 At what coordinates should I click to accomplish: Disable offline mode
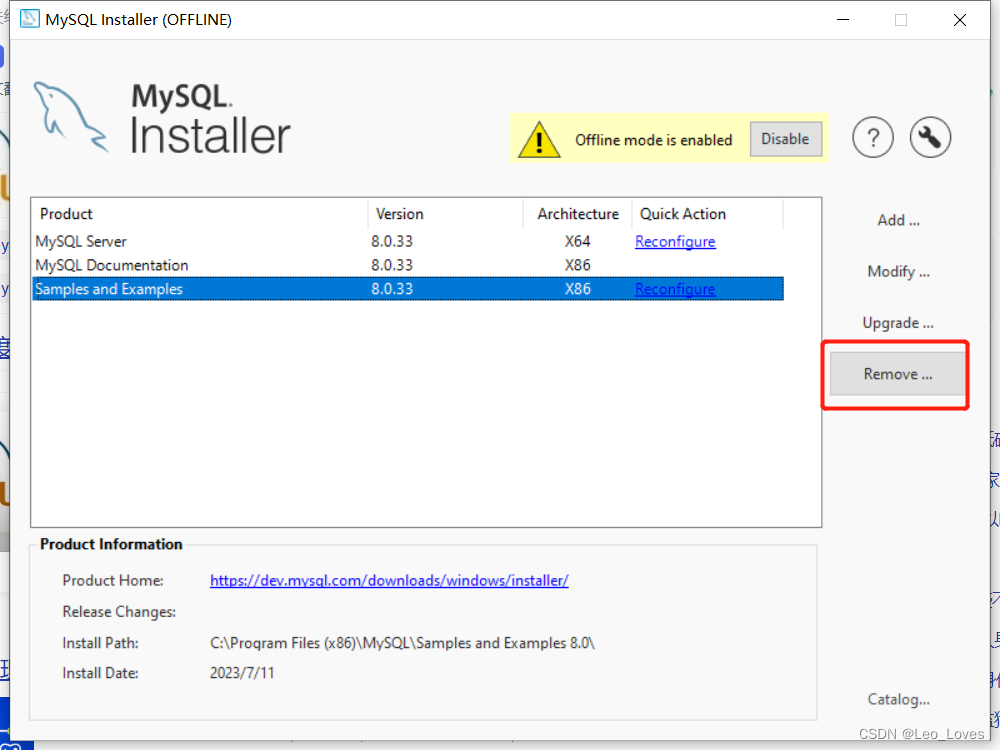(x=786, y=139)
